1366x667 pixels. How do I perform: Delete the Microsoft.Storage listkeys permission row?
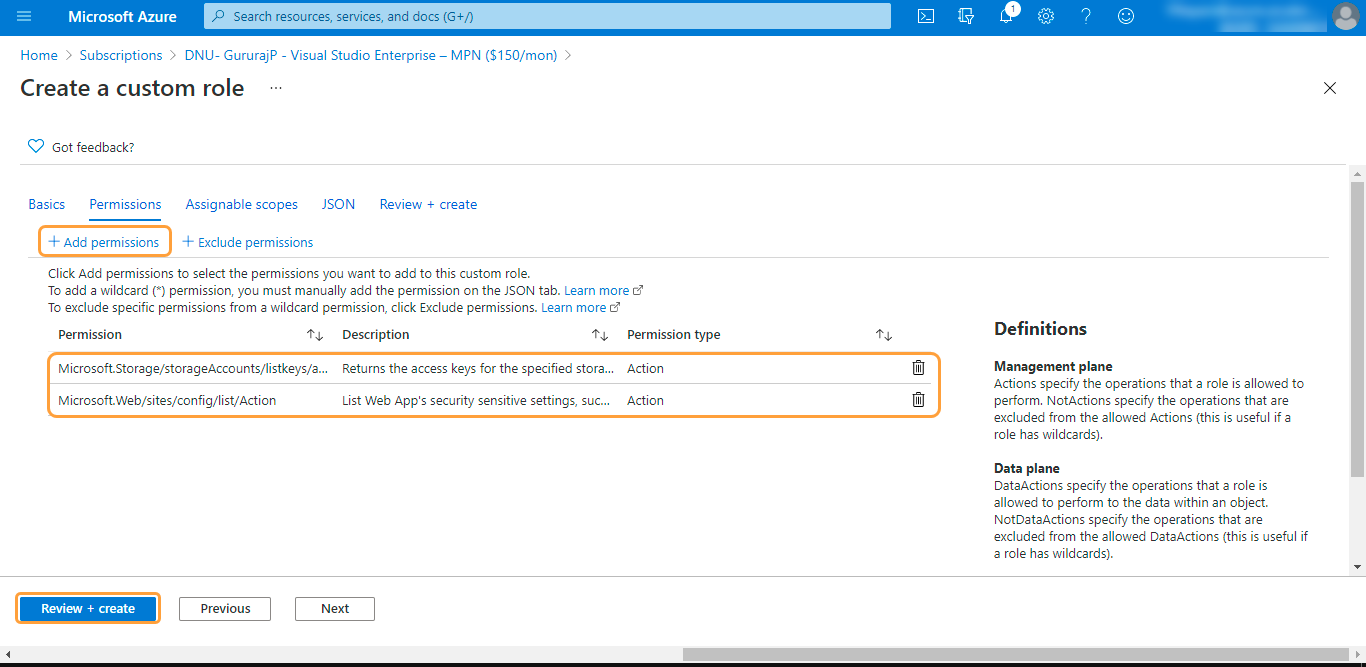(918, 367)
